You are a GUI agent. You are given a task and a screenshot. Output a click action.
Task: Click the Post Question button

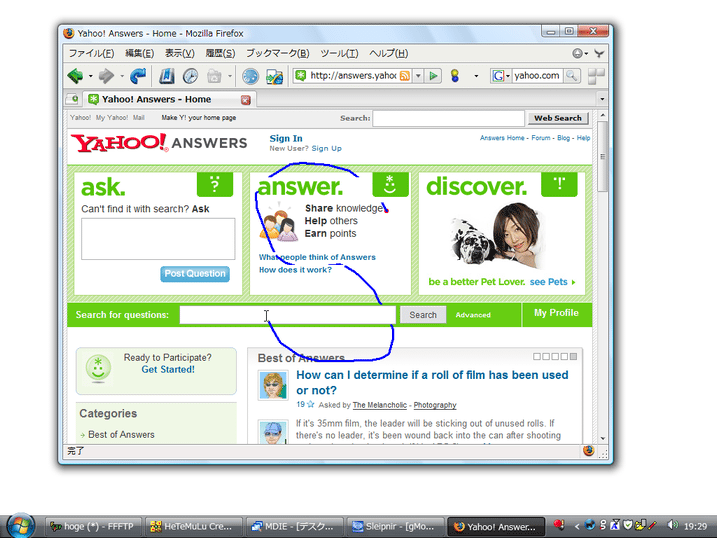pyautogui.click(x=195, y=274)
